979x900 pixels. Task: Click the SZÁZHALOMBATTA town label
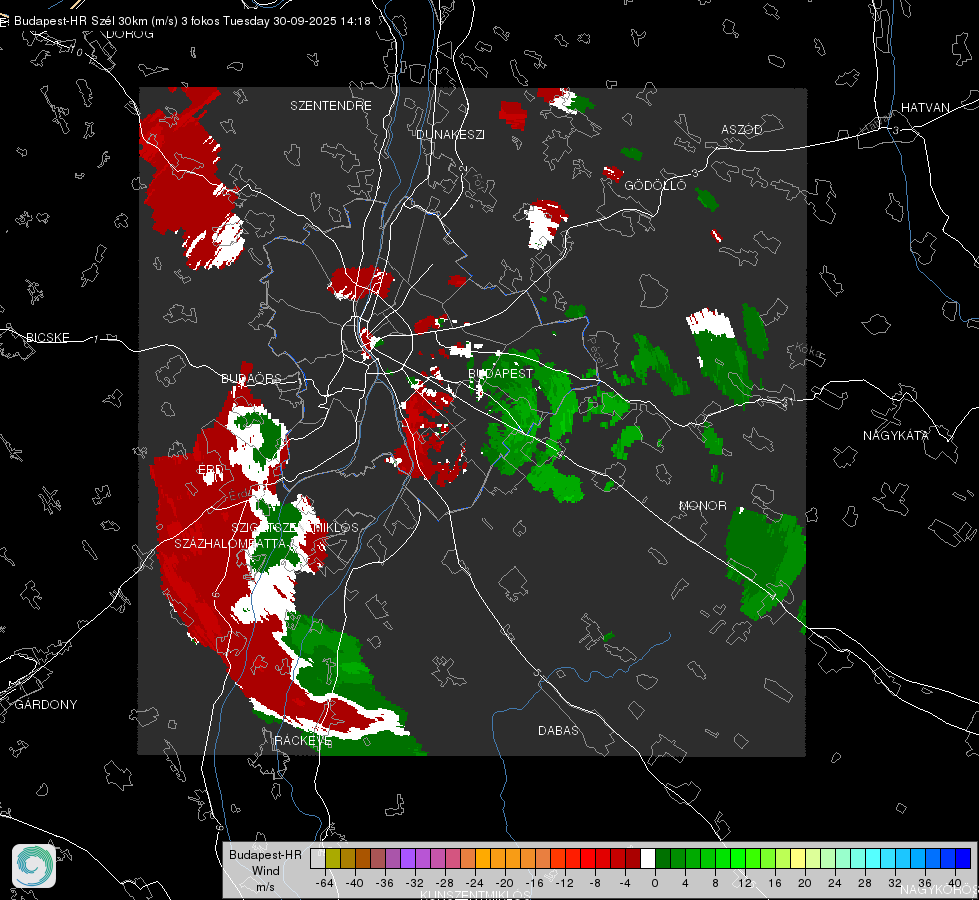tap(230, 543)
